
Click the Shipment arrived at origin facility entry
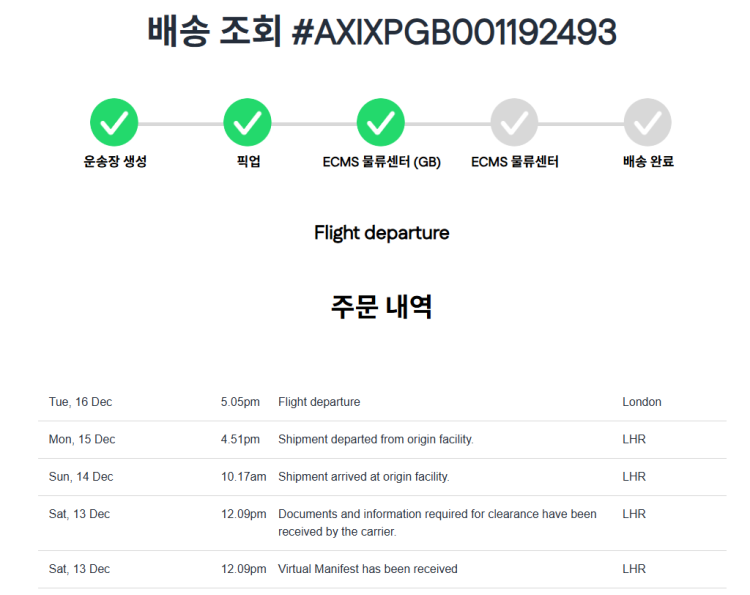[x=363, y=477]
